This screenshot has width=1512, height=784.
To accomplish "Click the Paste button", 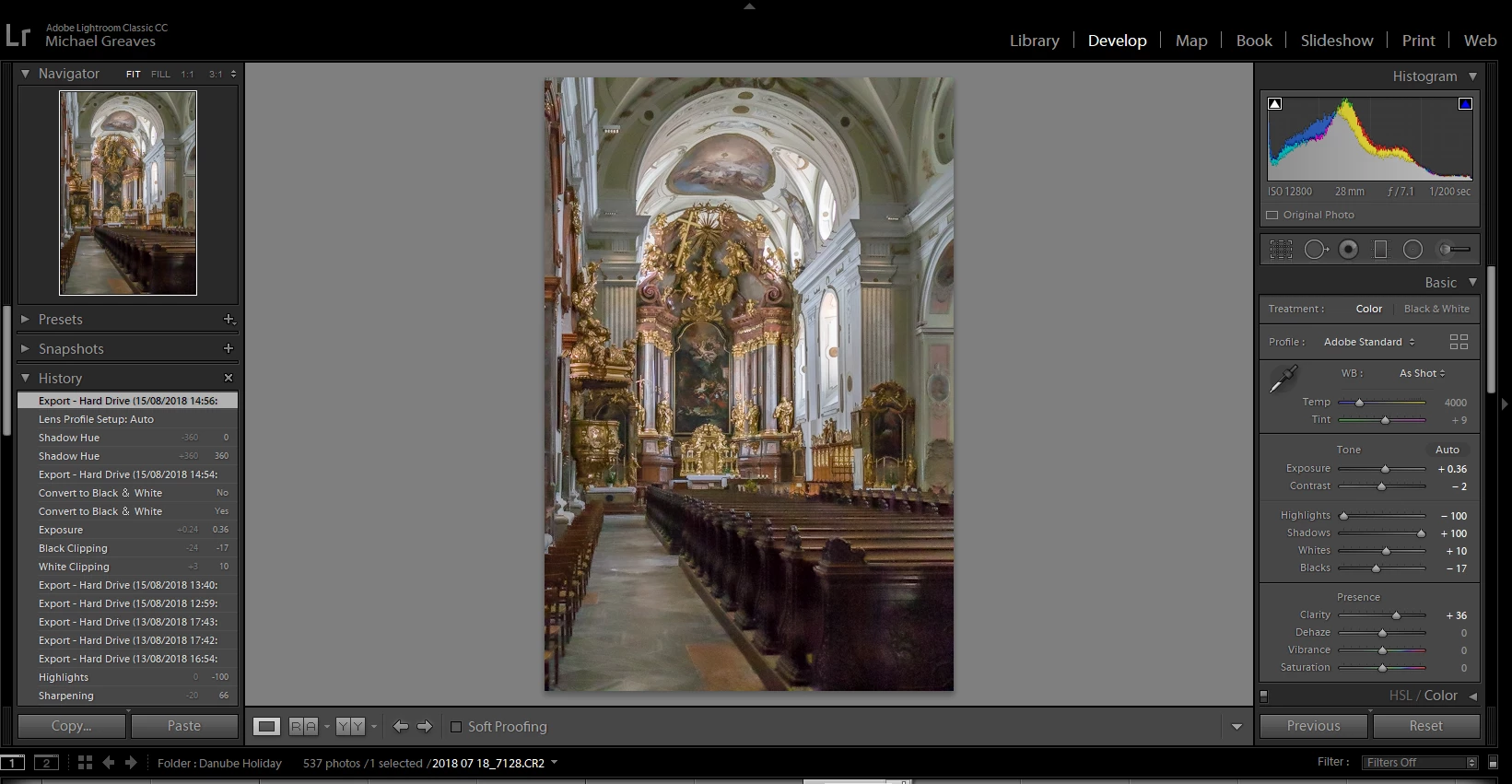I will click(184, 726).
